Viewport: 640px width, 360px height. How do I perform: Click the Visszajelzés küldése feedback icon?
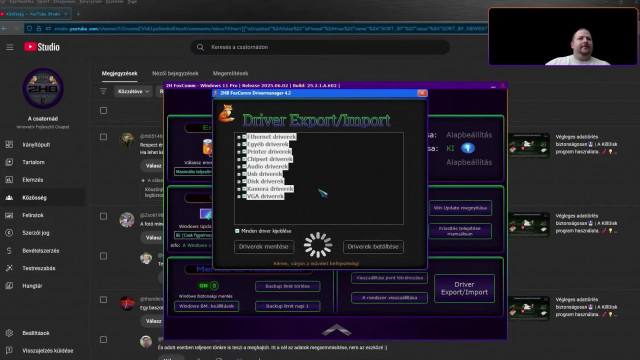pyautogui.click(x=9, y=351)
